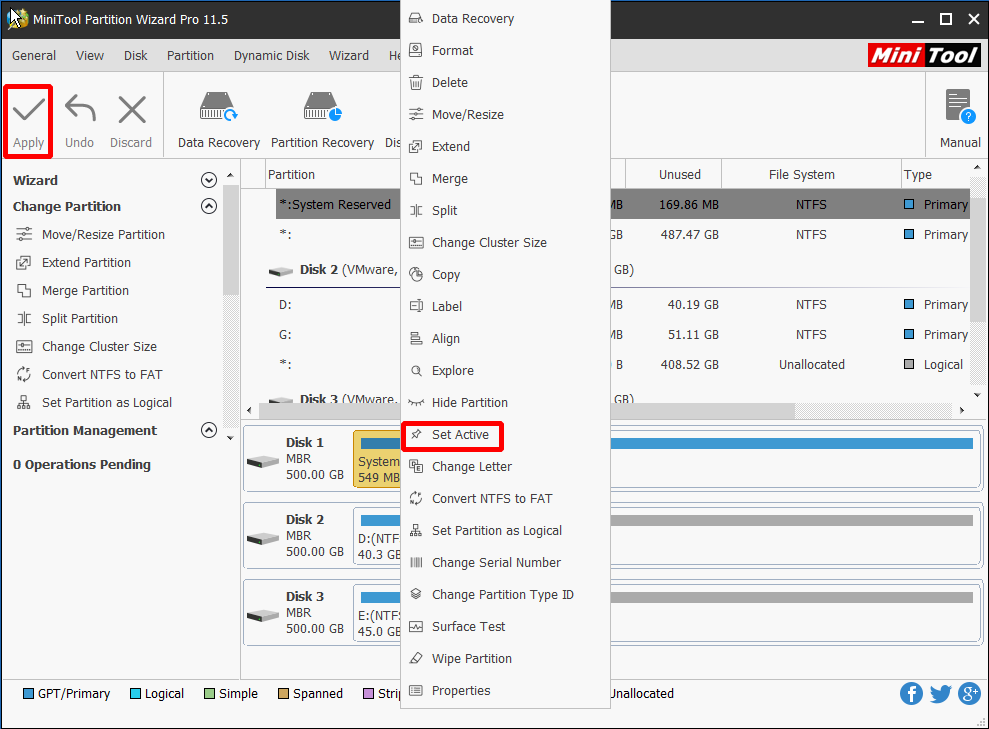This screenshot has width=989, height=729.
Task: Expand the Wizard sidebar section
Action: click(209, 180)
